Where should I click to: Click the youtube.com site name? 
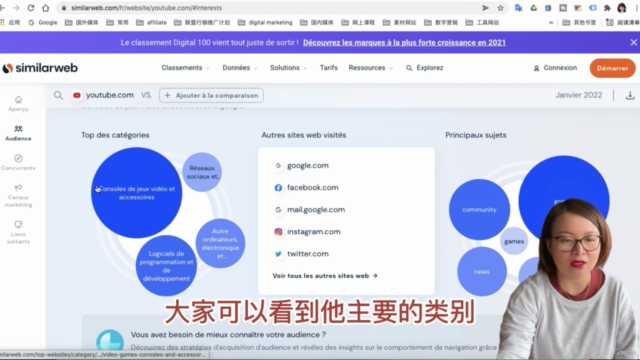[109, 95]
